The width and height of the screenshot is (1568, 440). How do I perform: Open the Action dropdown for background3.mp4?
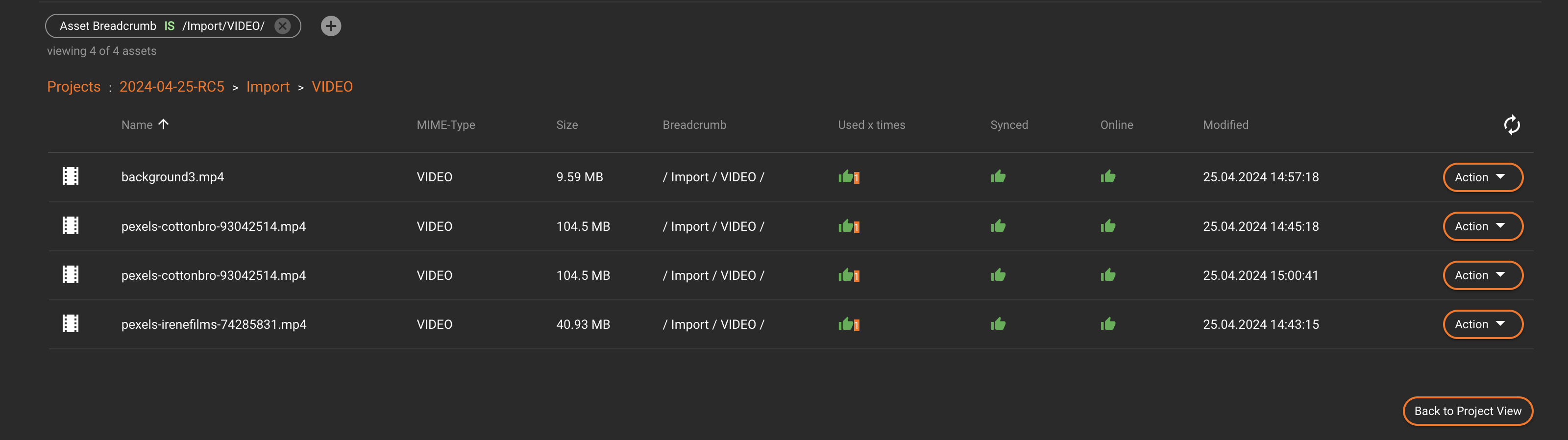pos(1482,177)
